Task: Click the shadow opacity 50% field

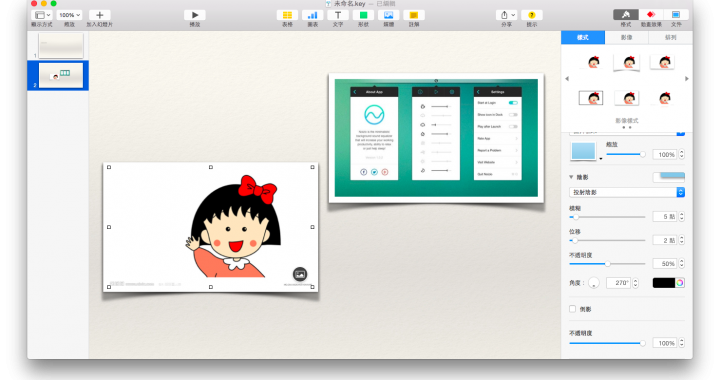Action: [665, 263]
